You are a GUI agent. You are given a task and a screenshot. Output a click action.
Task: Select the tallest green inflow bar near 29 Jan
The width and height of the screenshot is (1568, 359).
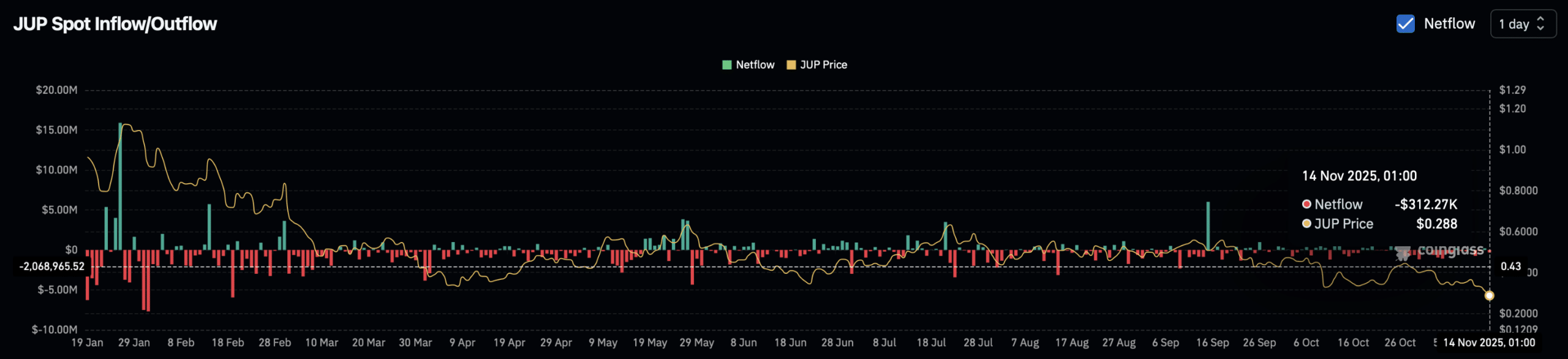(120, 184)
